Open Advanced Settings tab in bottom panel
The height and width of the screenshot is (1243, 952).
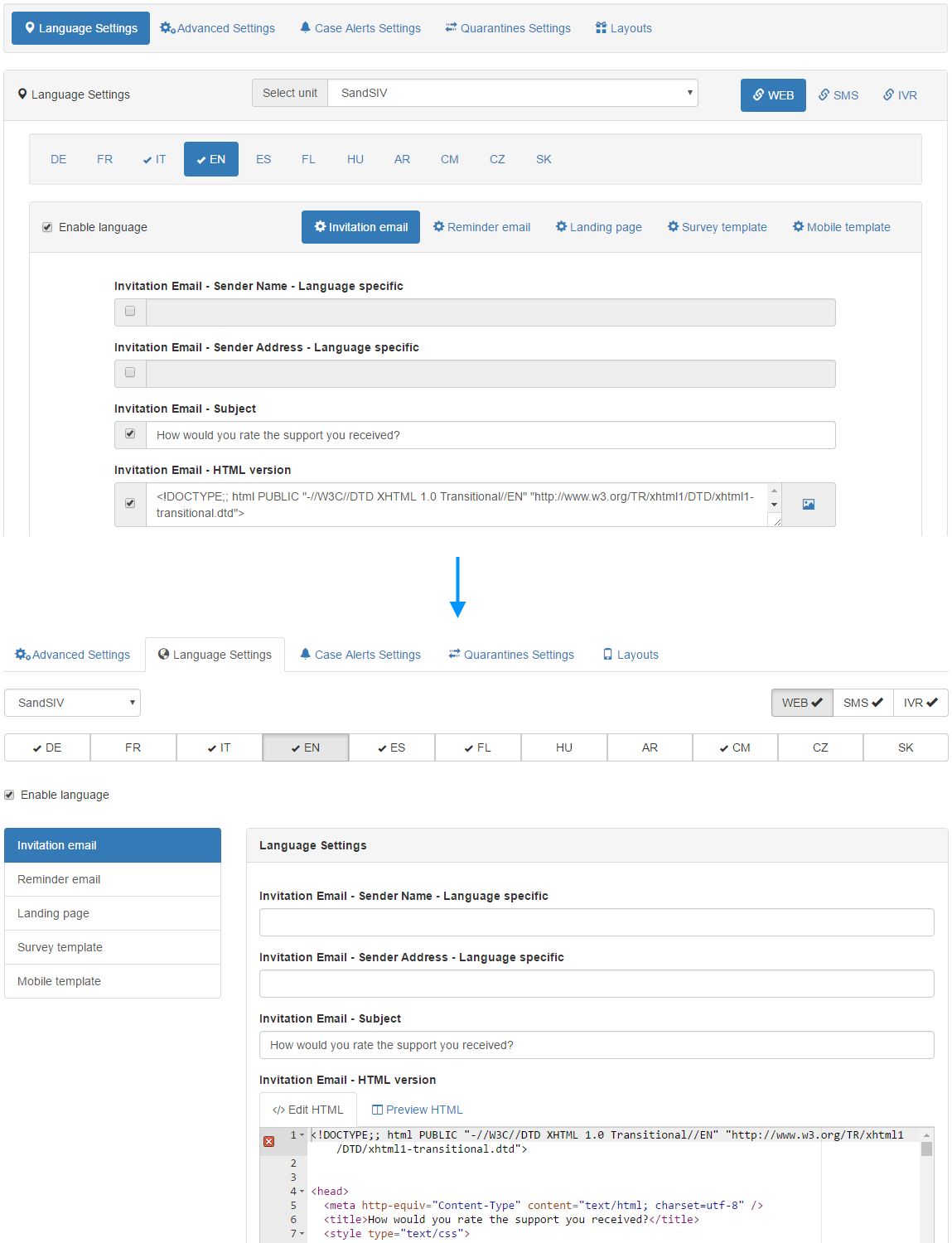pyautogui.click(x=73, y=655)
